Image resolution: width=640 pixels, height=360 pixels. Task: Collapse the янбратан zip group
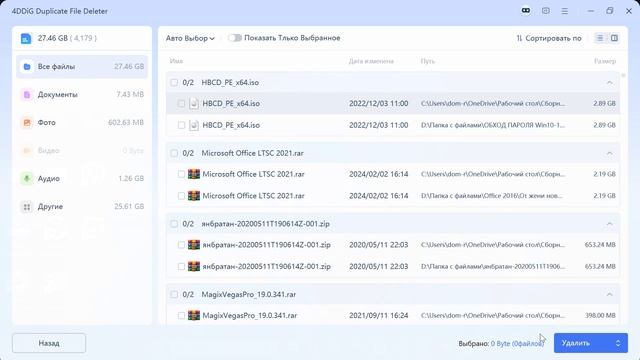tap(609, 224)
